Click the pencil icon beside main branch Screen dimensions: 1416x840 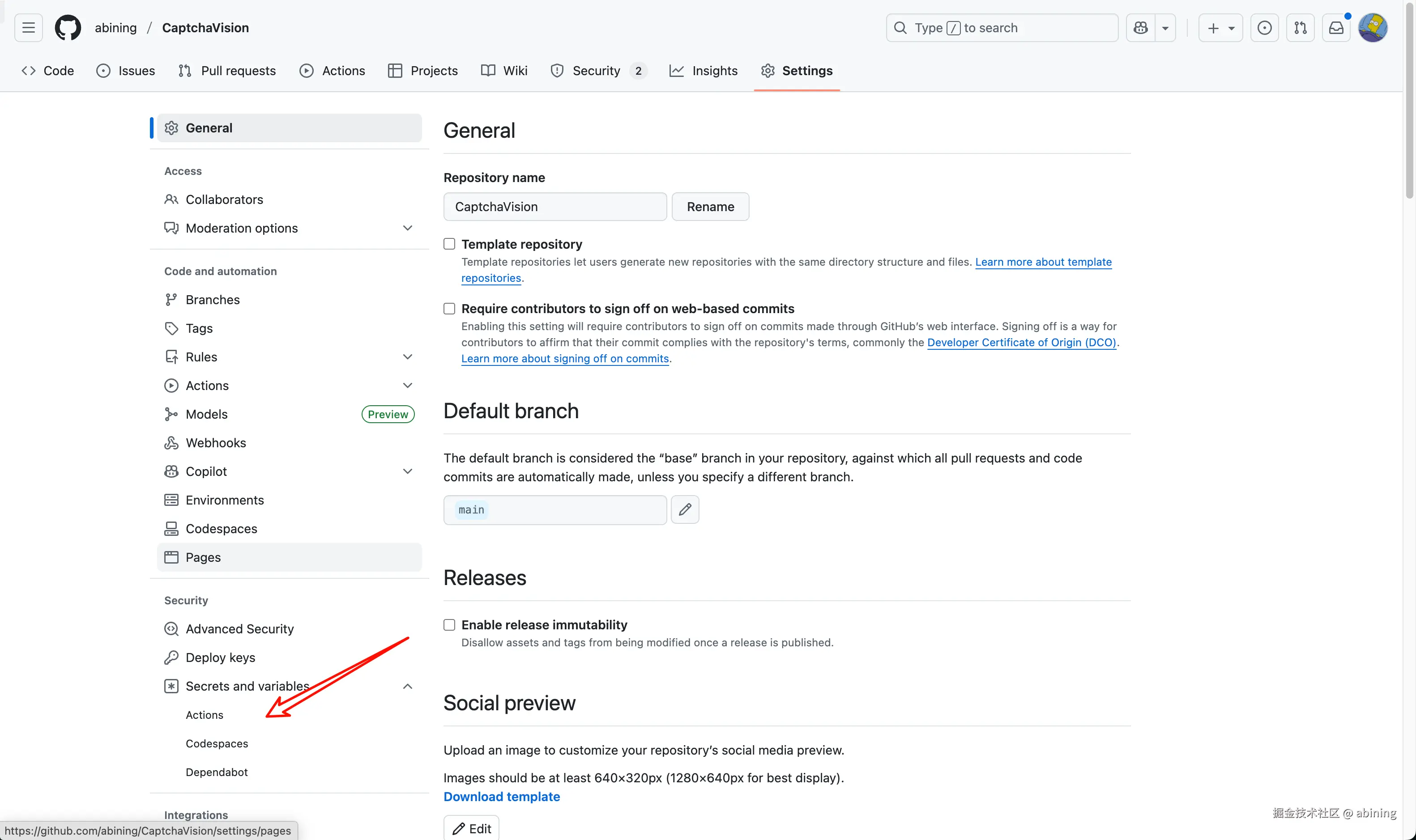tap(684, 509)
